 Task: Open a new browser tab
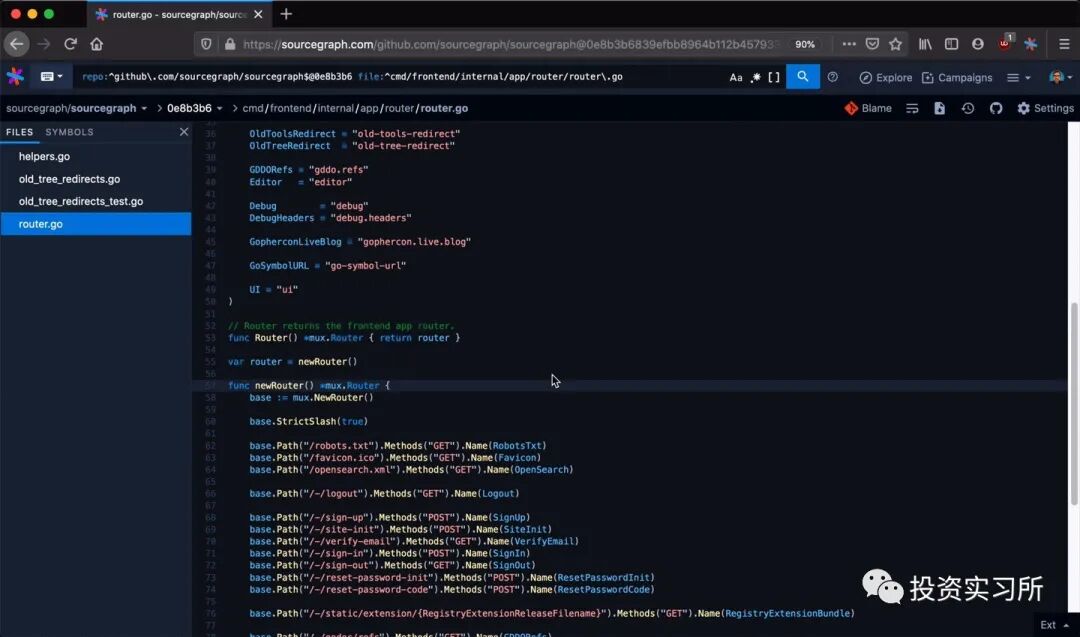[x=286, y=14]
